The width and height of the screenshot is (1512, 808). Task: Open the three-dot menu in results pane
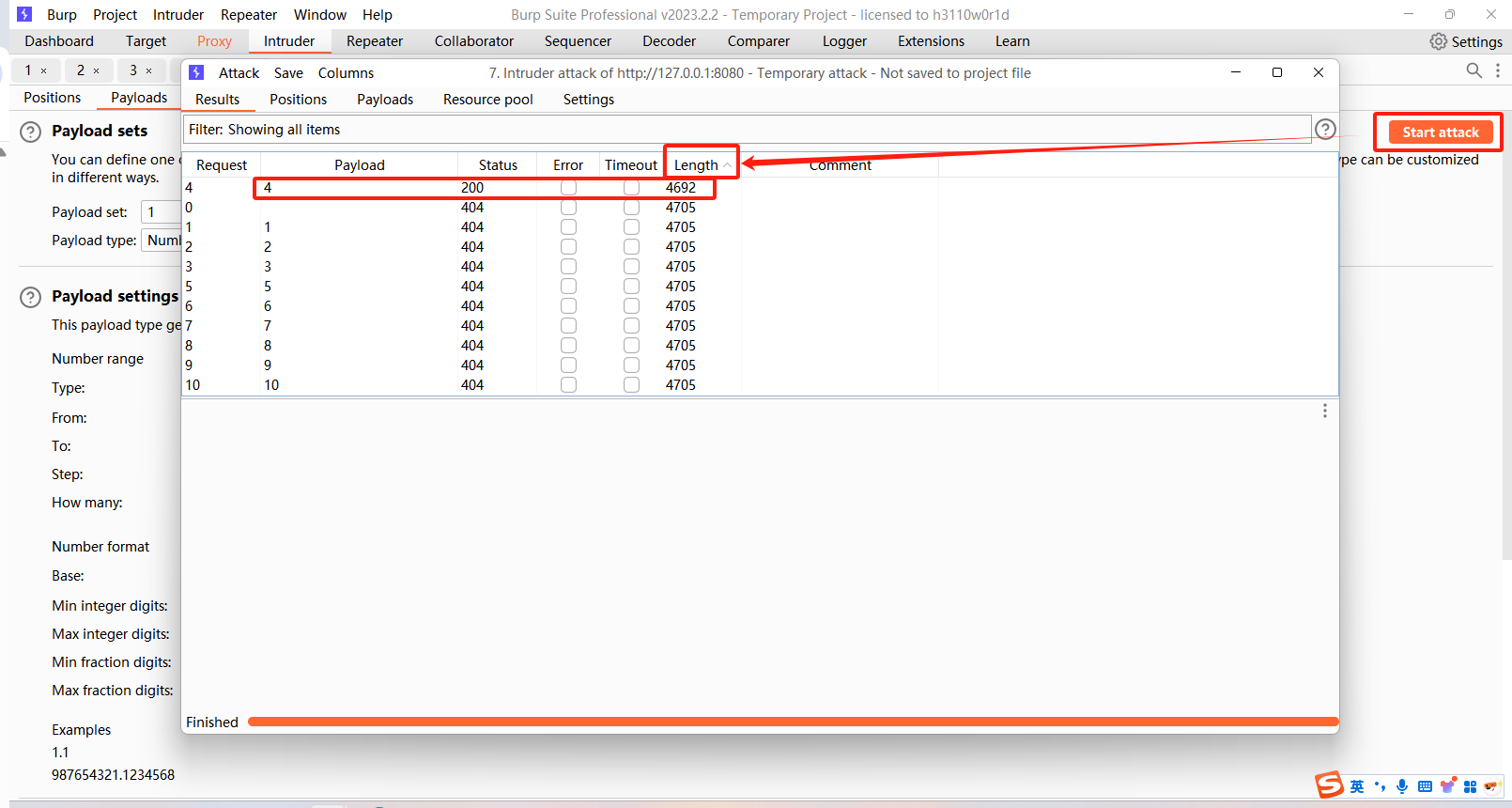click(1325, 411)
